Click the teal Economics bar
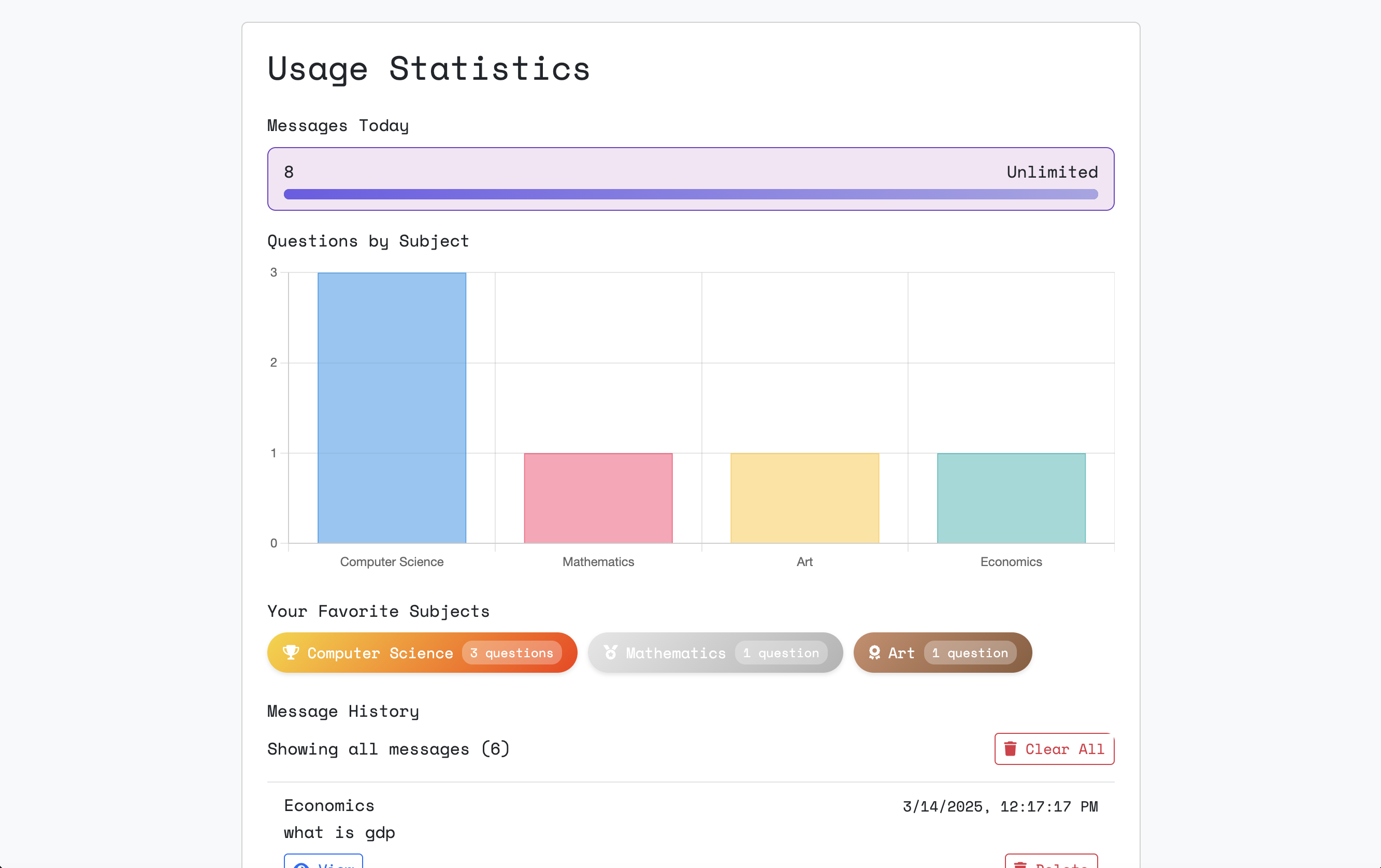Image resolution: width=1381 pixels, height=868 pixels. point(1011,498)
